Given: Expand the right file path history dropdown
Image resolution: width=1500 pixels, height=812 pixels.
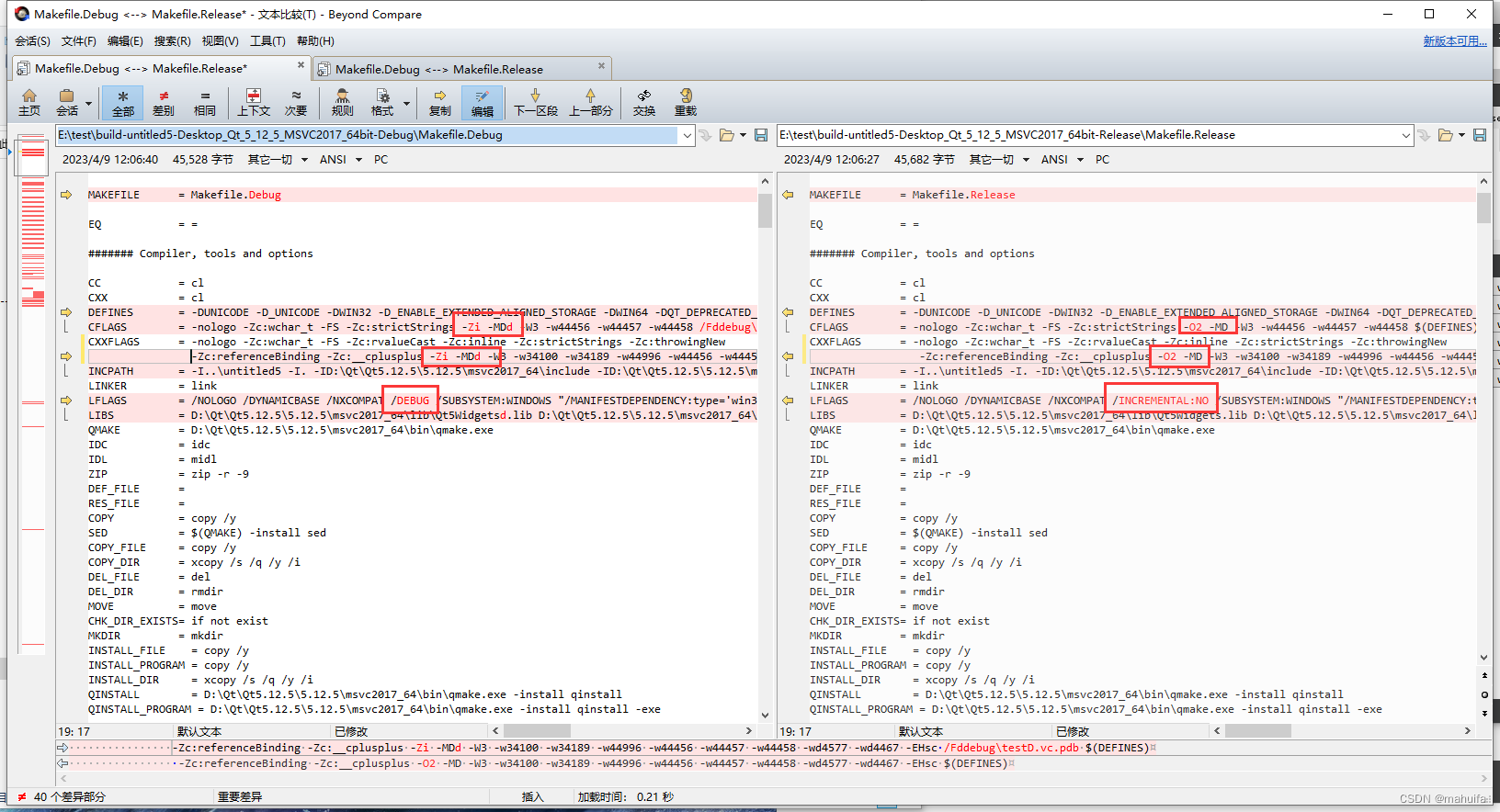Looking at the screenshot, I should pyautogui.click(x=1405, y=135).
